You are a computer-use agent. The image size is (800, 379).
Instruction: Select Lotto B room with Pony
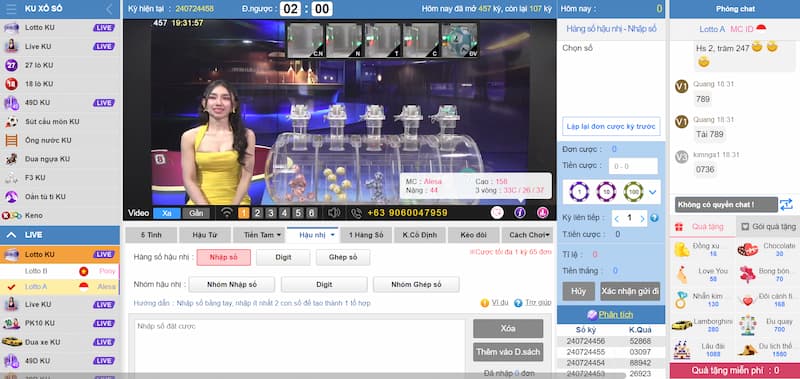60,271
